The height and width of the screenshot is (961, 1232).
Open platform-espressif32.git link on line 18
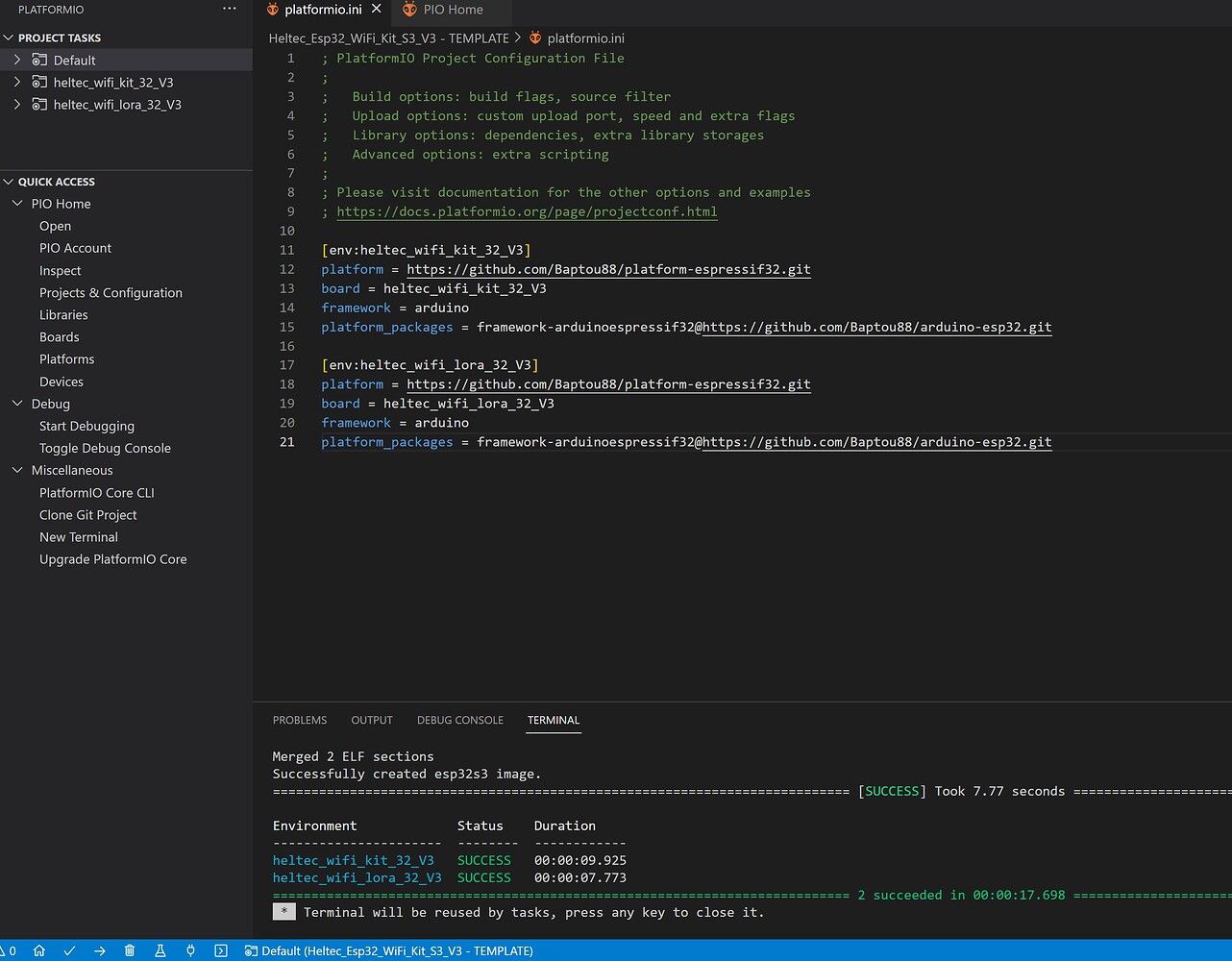608,384
